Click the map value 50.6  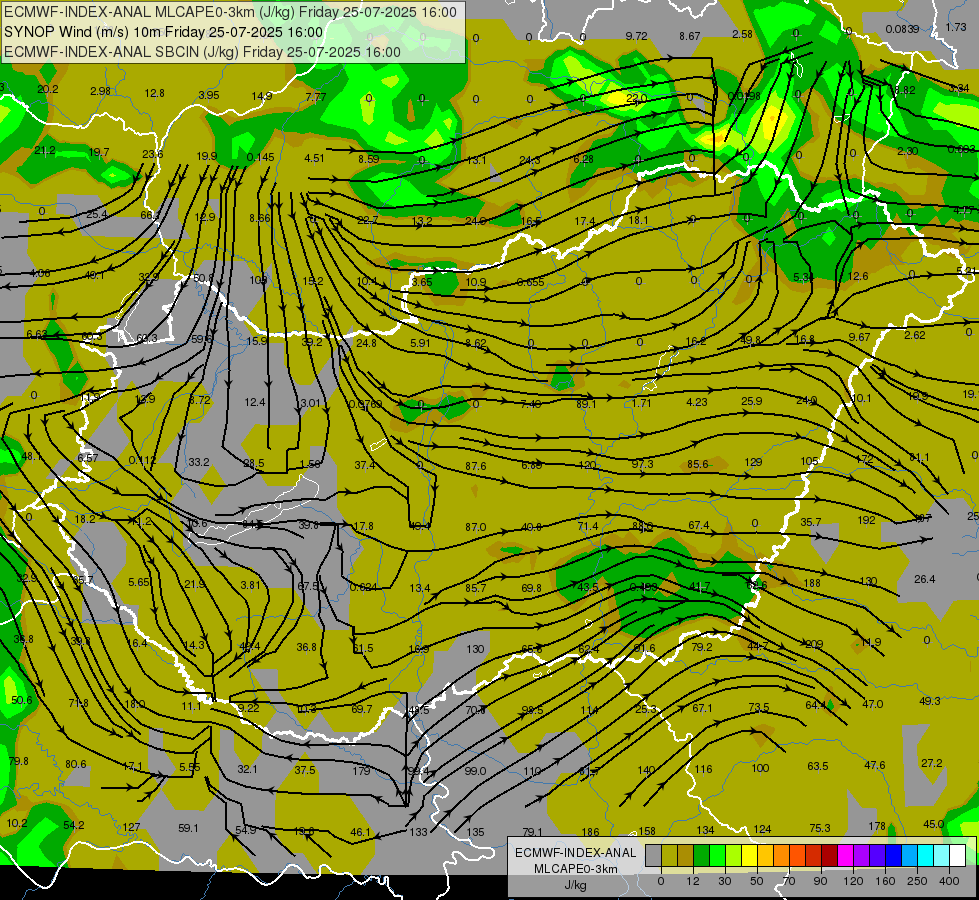(22, 700)
